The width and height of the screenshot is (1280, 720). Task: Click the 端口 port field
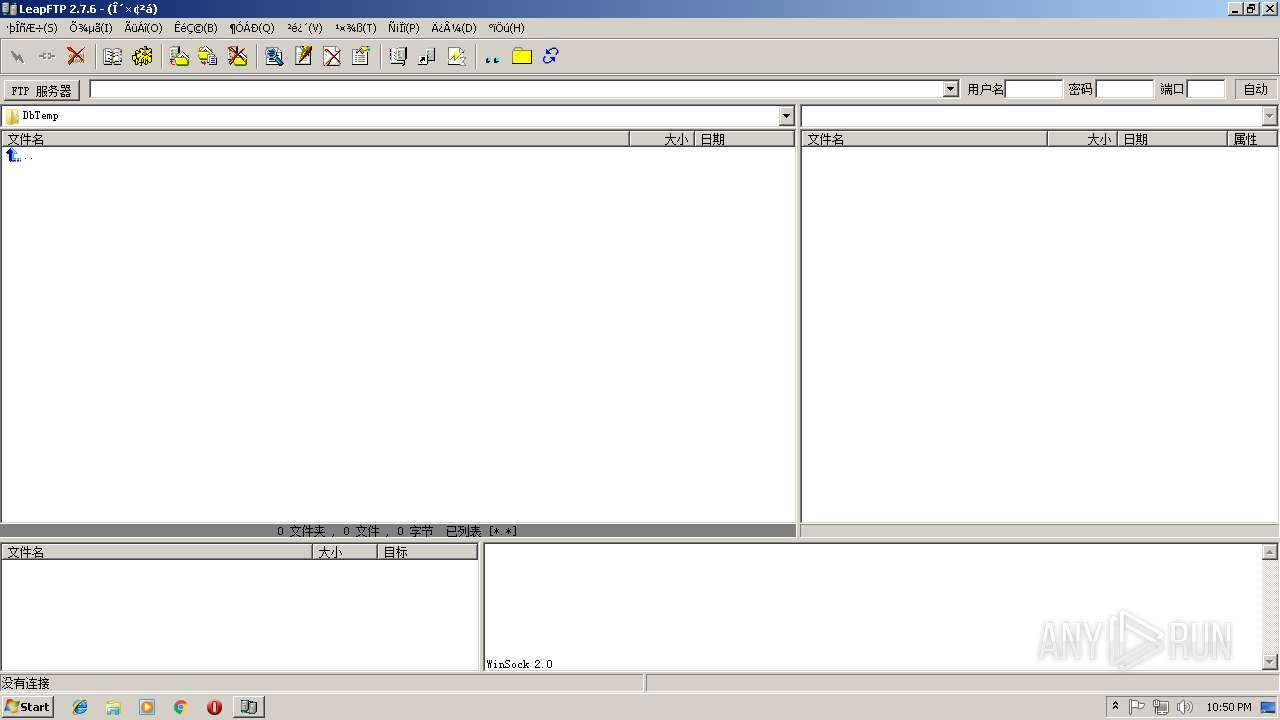pos(1206,89)
